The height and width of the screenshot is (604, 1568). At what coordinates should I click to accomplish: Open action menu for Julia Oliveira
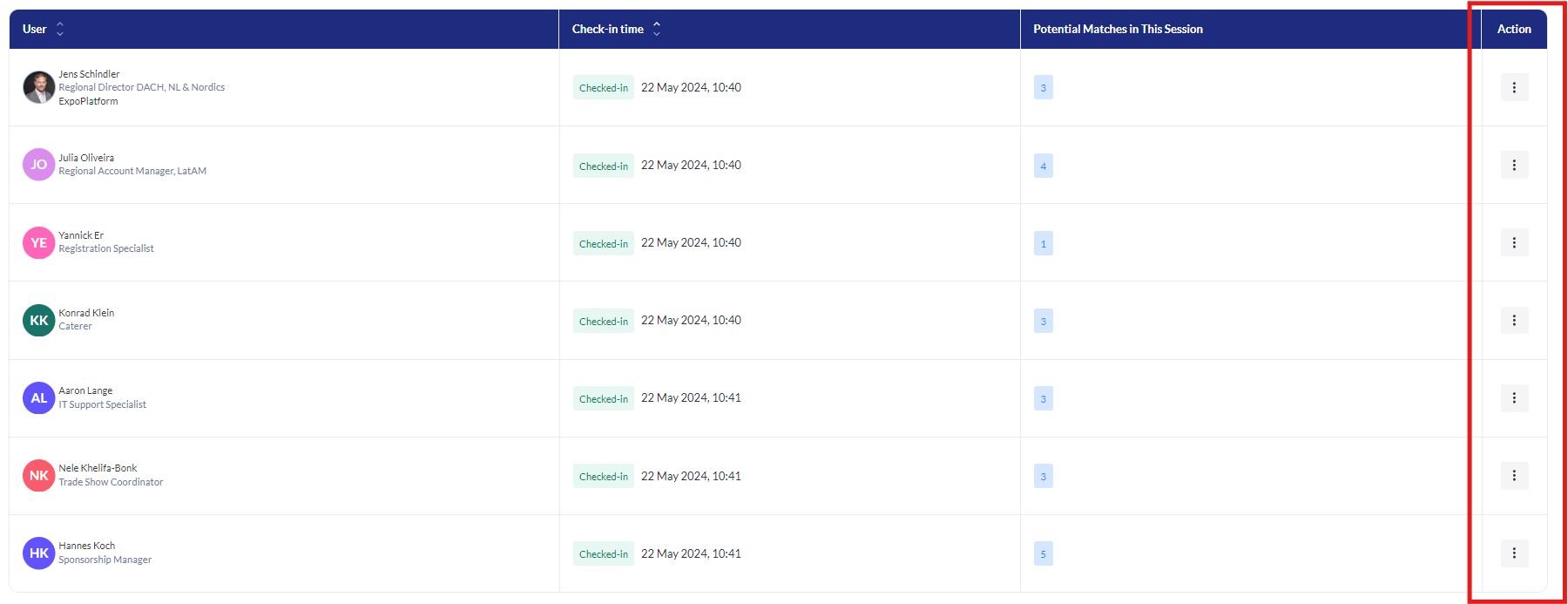tap(1514, 165)
